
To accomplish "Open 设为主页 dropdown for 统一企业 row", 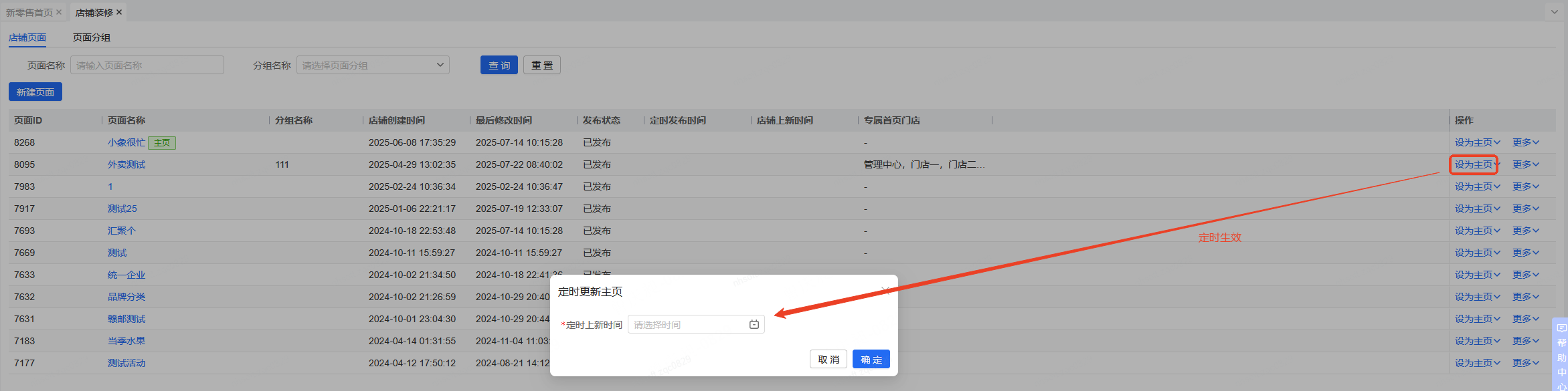I will pyautogui.click(x=1478, y=275).
